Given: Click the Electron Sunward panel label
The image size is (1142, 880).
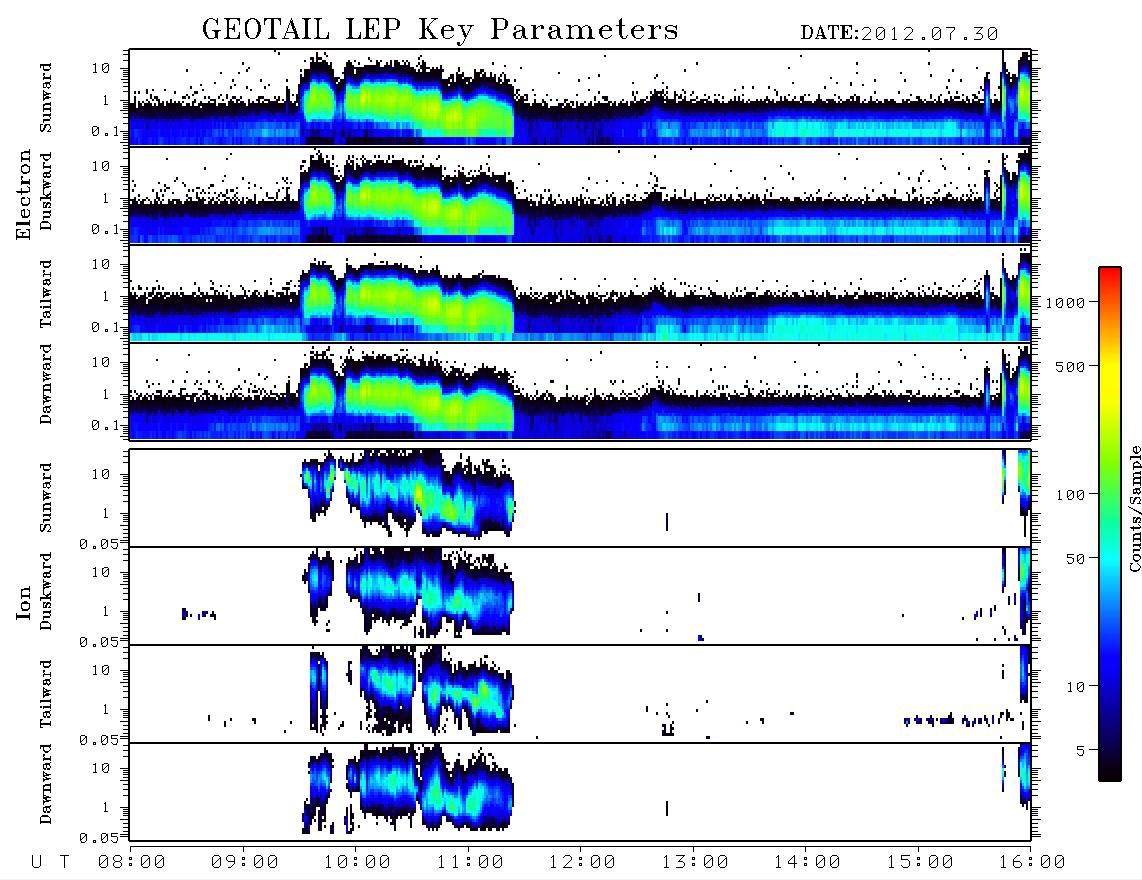Looking at the screenshot, I should tap(46, 98).
